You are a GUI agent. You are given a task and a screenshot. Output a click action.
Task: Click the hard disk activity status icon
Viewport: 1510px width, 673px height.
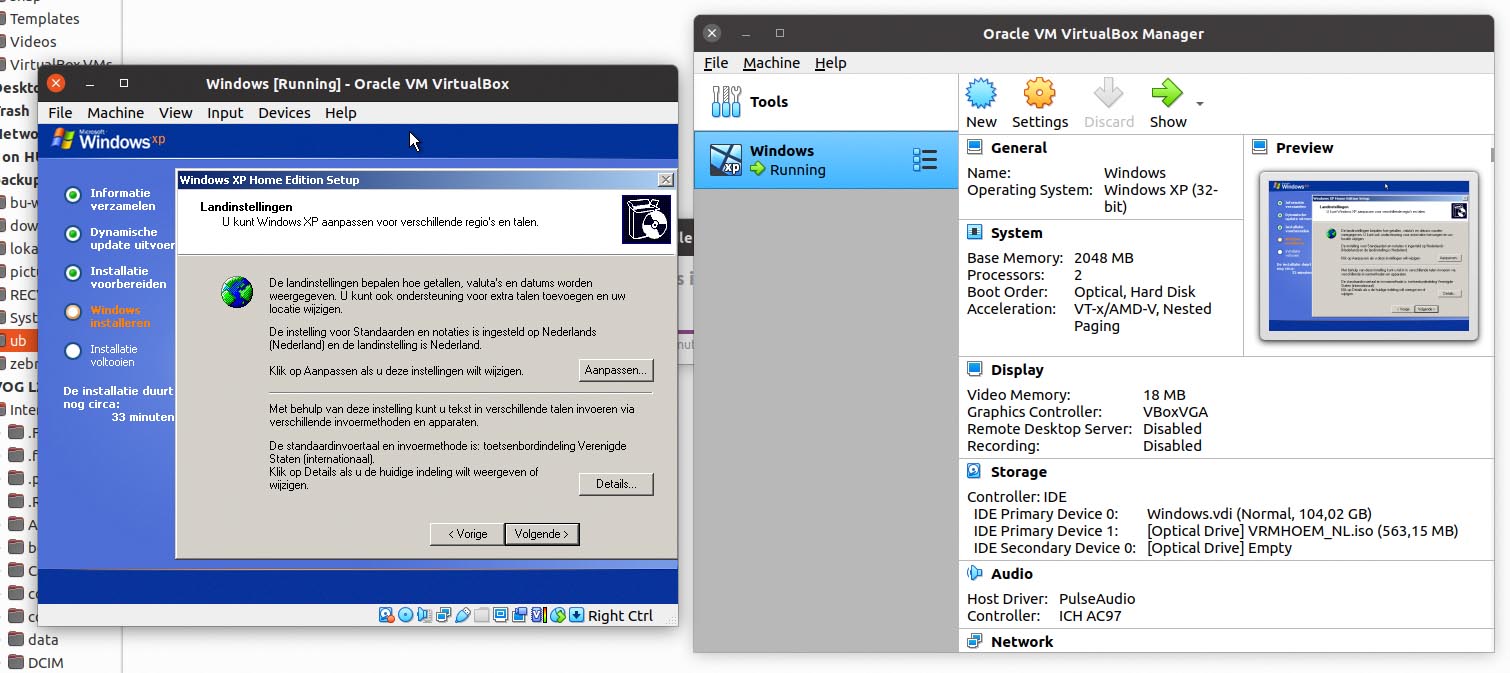click(386, 615)
